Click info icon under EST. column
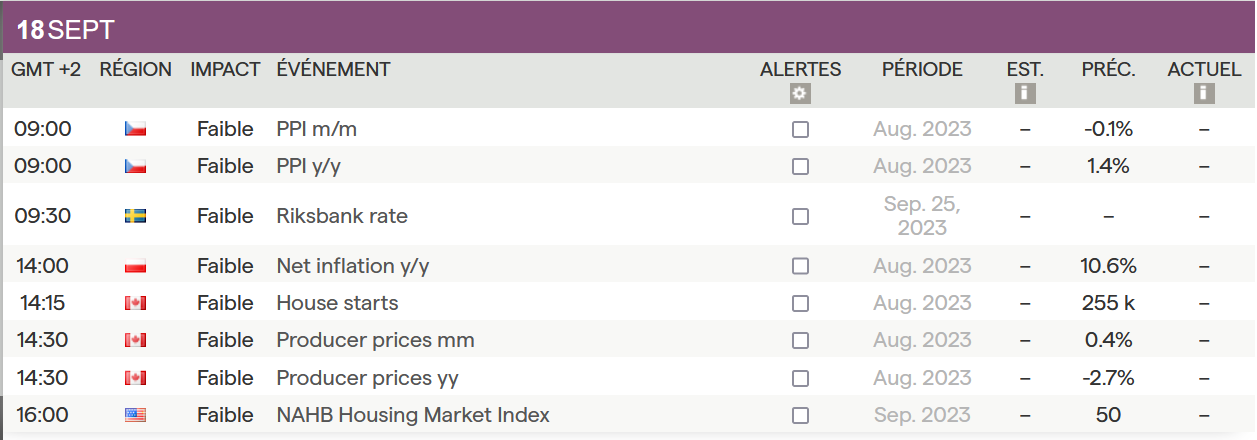The width and height of the screenshot is (1257, 440). click(x=1025, y=93)
